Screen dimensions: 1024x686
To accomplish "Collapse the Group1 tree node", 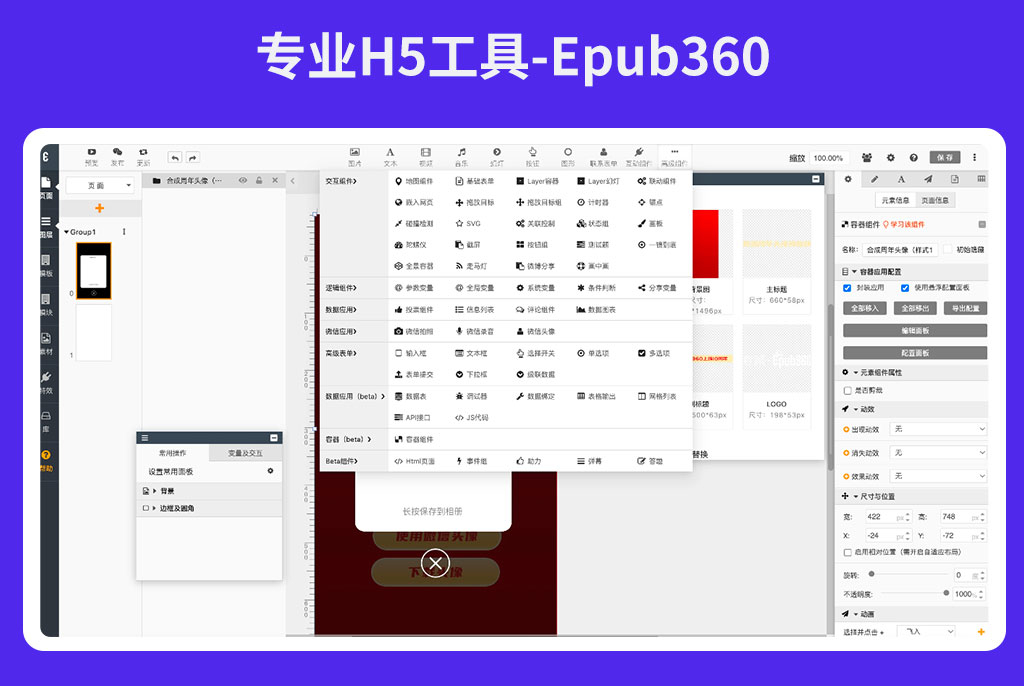I will point(67,232).
